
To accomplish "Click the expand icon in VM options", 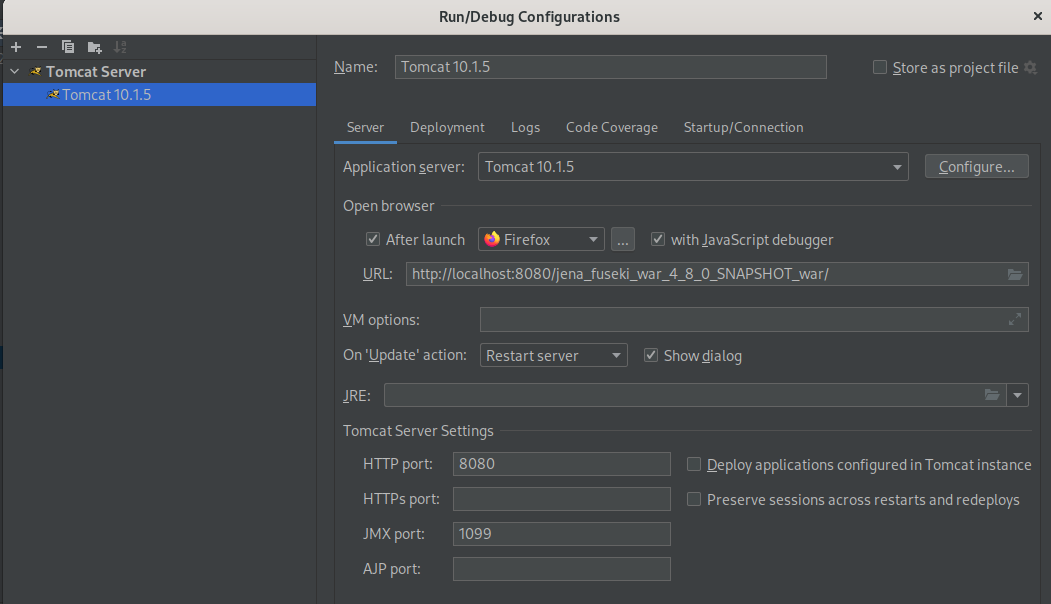I will tap(1015, 320).
